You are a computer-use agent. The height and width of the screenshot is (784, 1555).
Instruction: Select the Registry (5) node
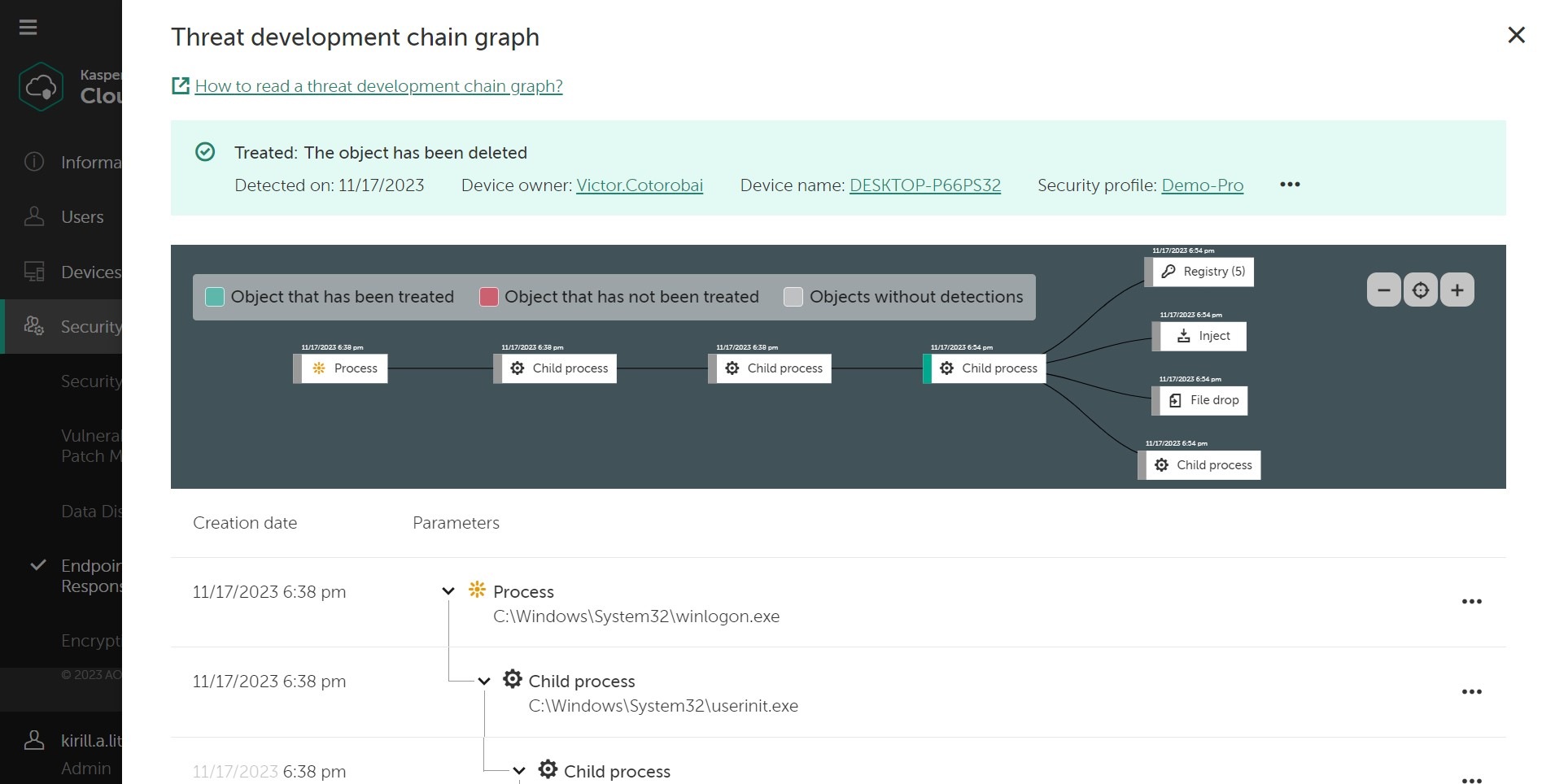pos(1204,272)
